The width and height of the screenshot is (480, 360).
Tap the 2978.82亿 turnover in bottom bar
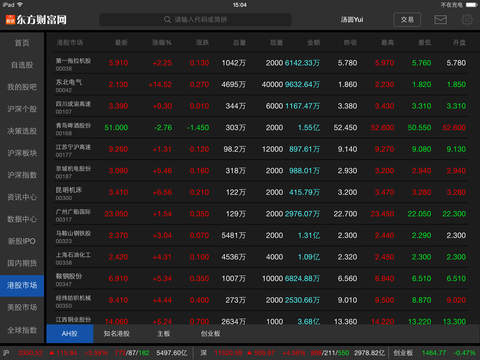pos(369,353)
